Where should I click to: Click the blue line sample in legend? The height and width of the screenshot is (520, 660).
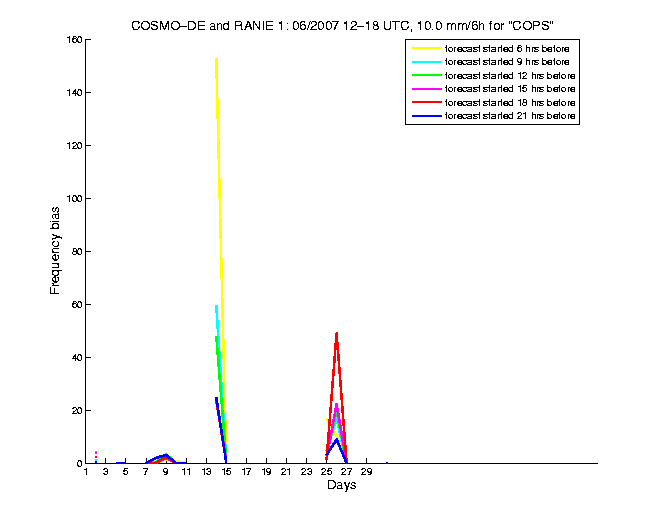point(427,116)
